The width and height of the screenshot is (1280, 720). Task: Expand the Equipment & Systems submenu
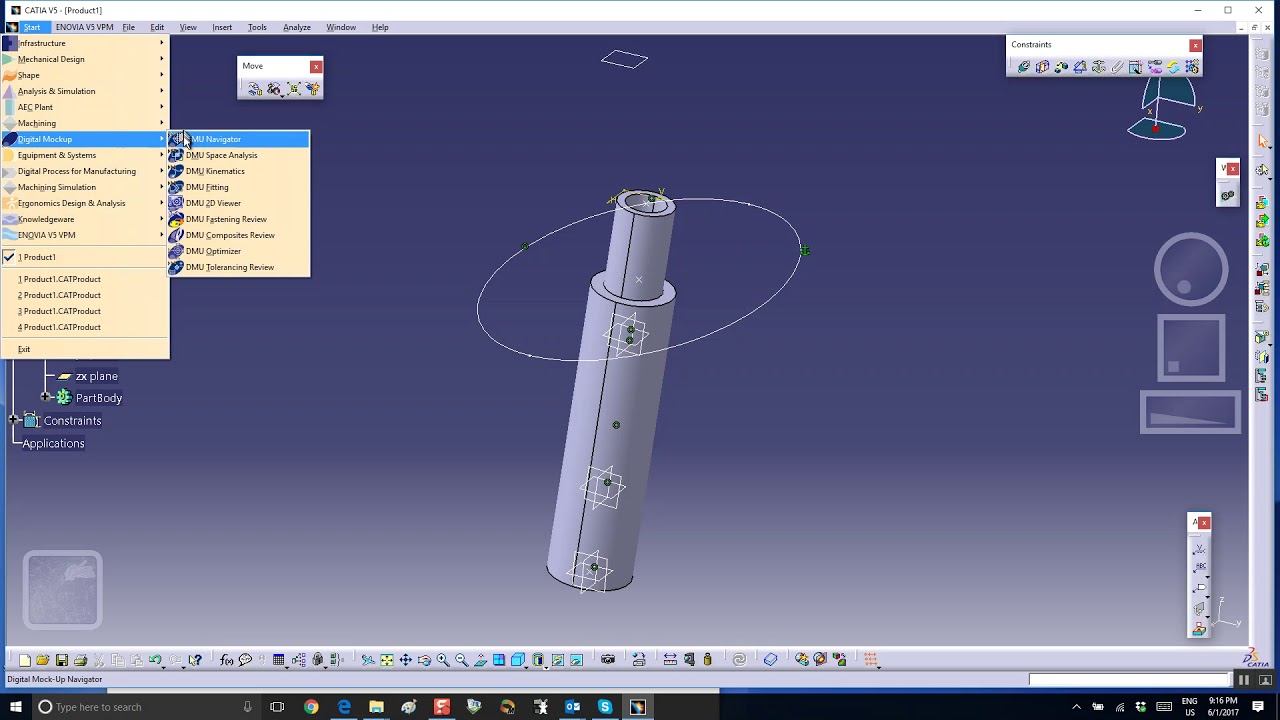tap(85, 155)
